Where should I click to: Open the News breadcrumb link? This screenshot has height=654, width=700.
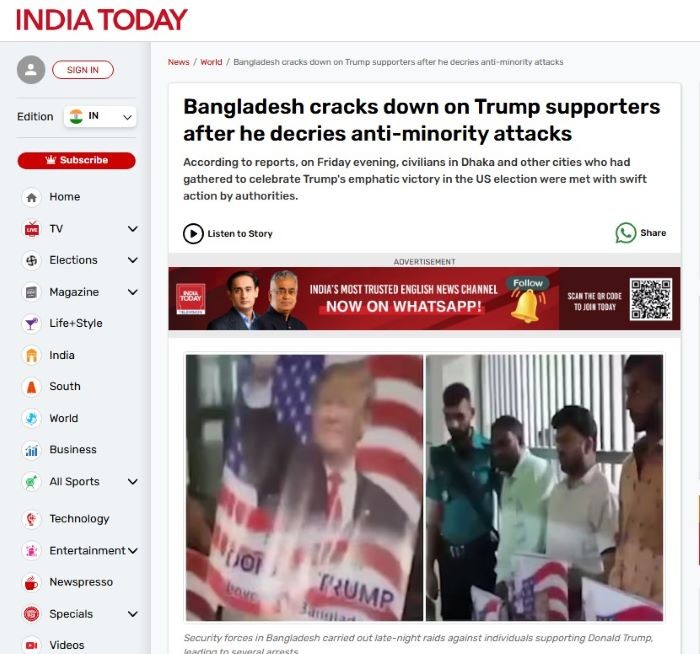[179, 62]
